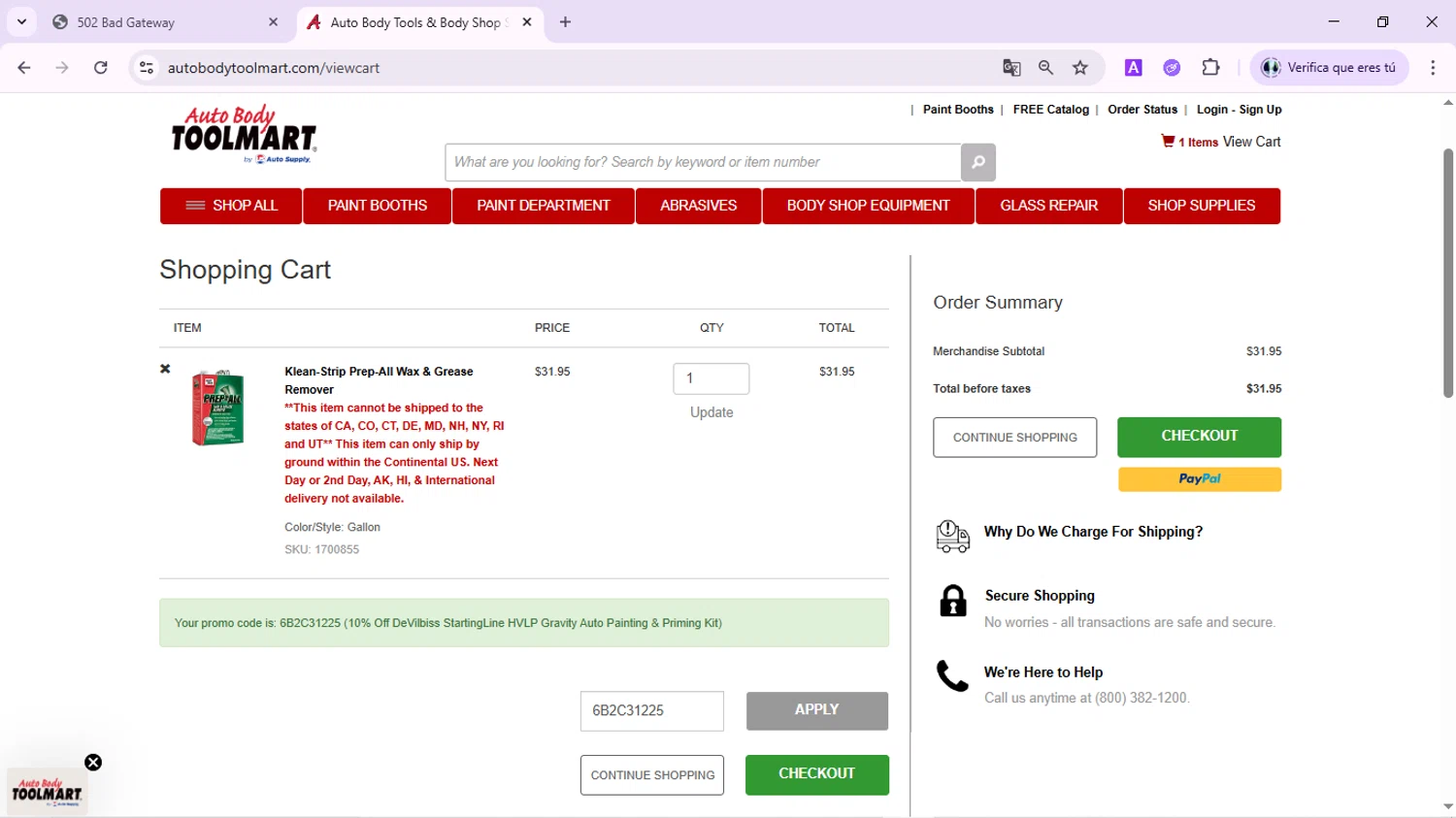This screenshot has width=1456, height=818.
Task: Close the Auto Body Tools tab
Action: [527, 21]
